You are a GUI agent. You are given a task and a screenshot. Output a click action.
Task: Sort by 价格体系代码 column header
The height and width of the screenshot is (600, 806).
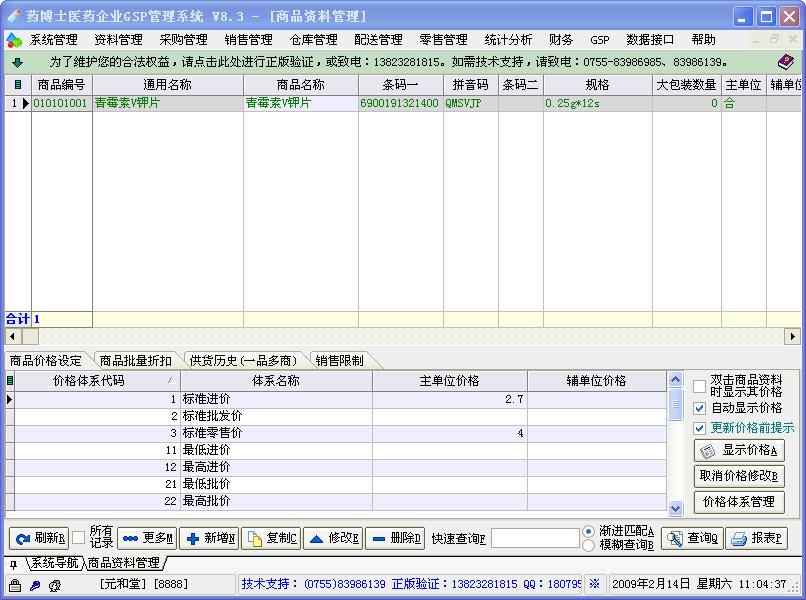pyautogui.click(x=97, y=381)
